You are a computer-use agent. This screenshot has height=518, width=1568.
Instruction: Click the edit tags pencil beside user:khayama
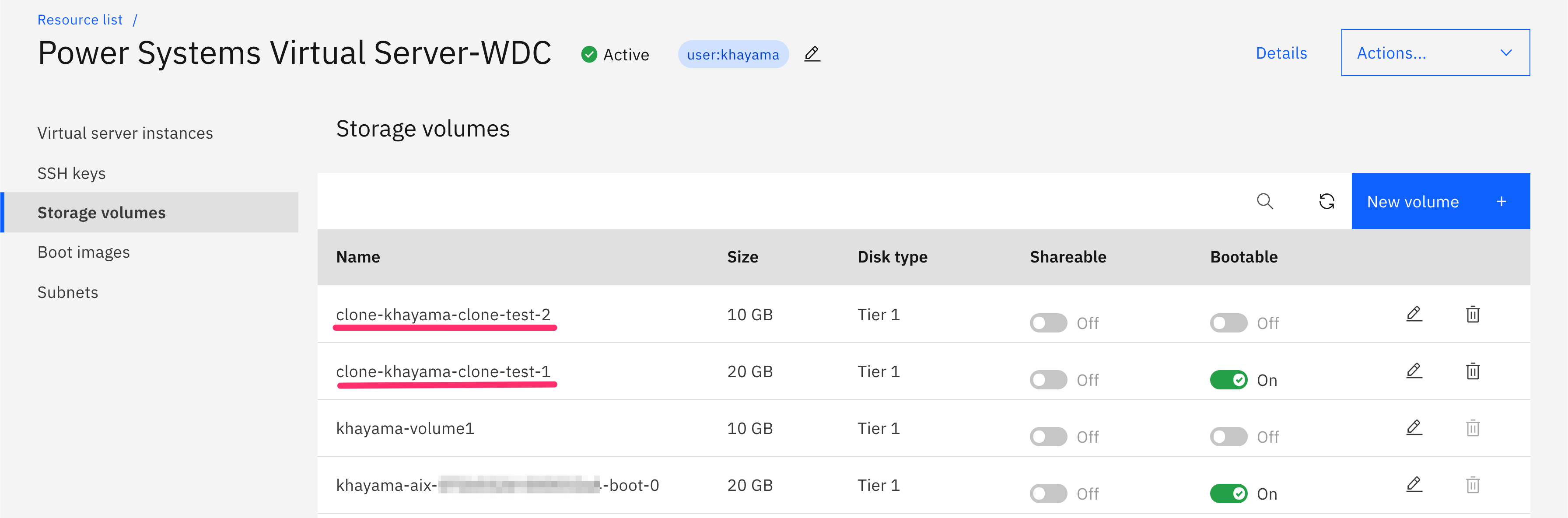point(812,54)
